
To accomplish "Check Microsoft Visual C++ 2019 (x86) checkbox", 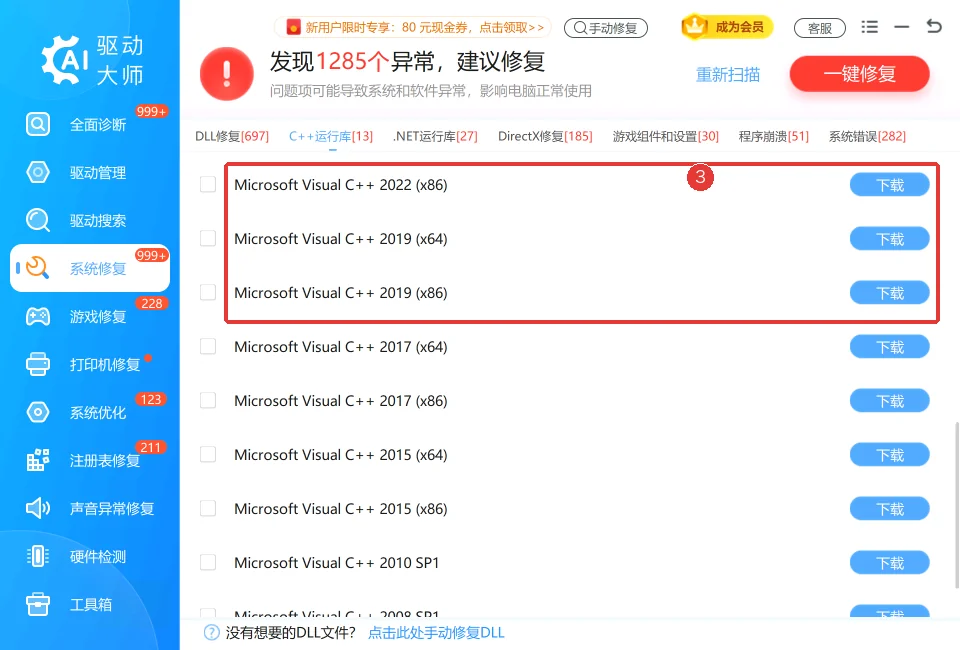I will point(208,292).
